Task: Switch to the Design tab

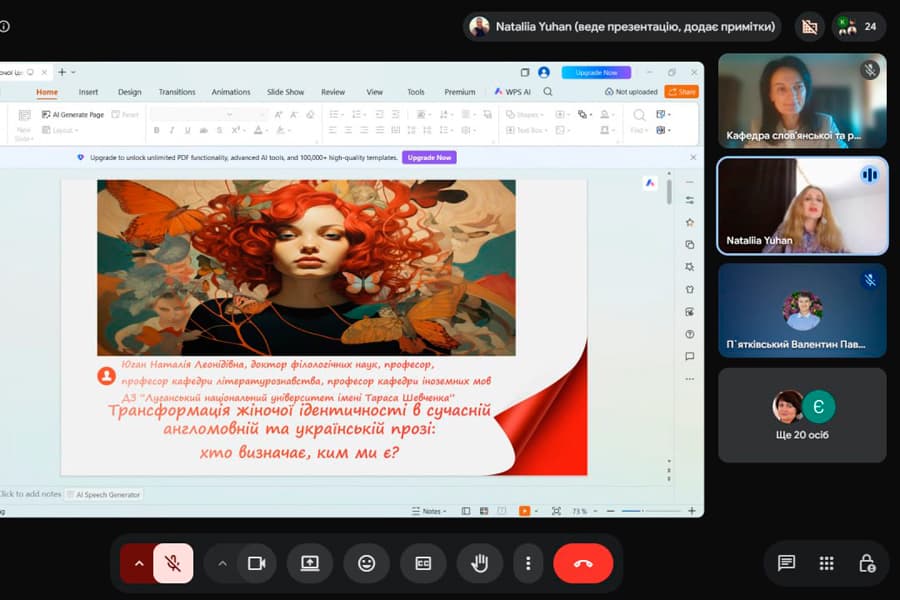Action: click(130, 92)
